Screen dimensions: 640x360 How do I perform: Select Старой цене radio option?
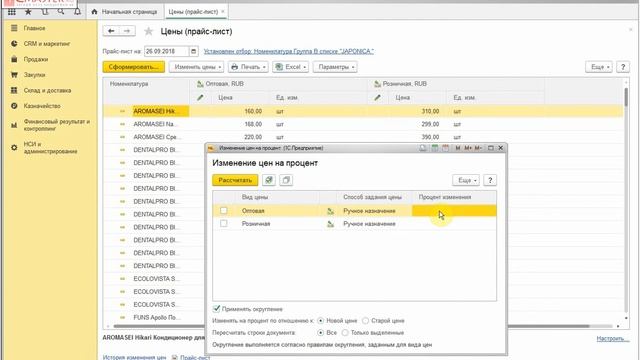point(366,321)
